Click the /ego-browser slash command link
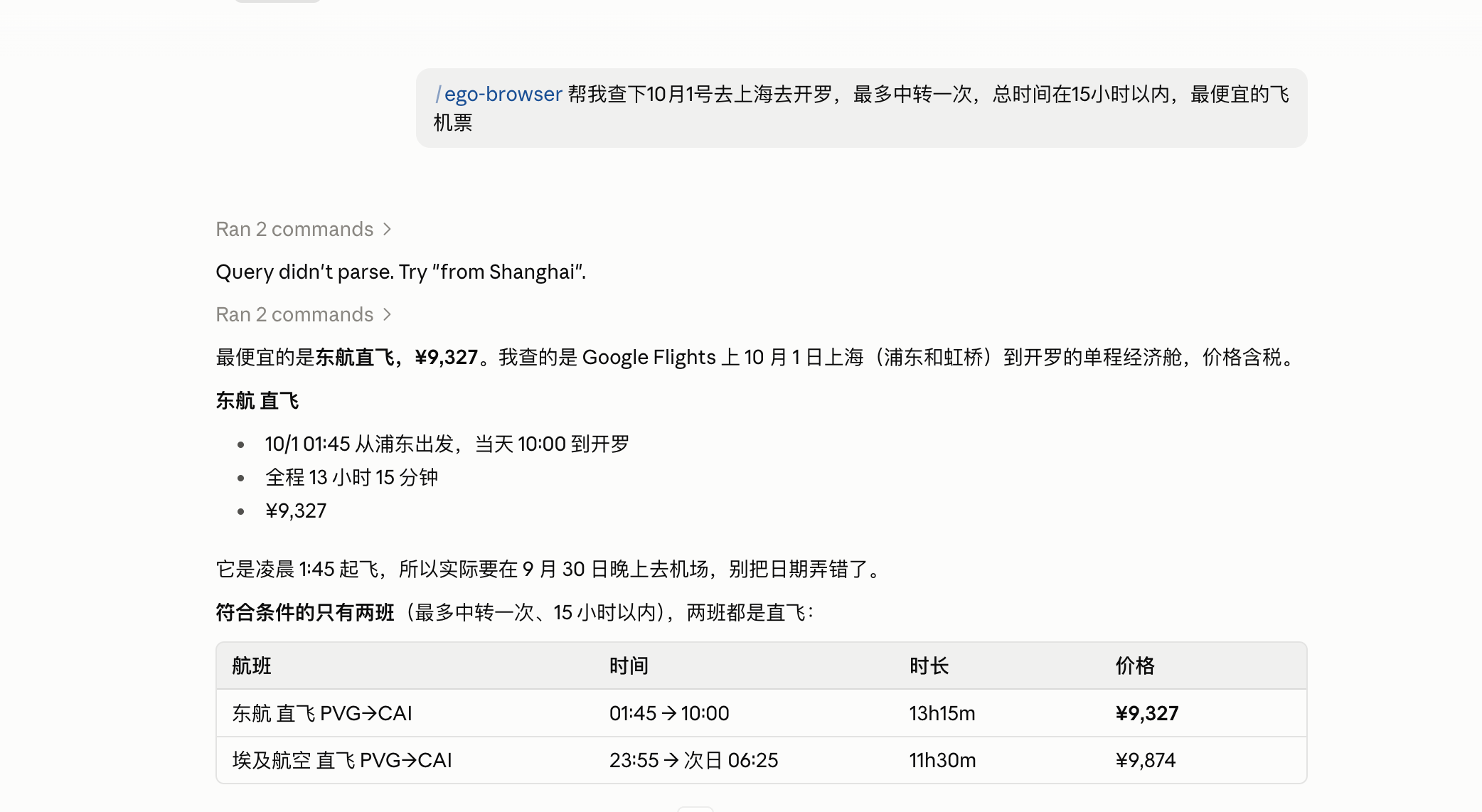 click(x=499, y=94)
